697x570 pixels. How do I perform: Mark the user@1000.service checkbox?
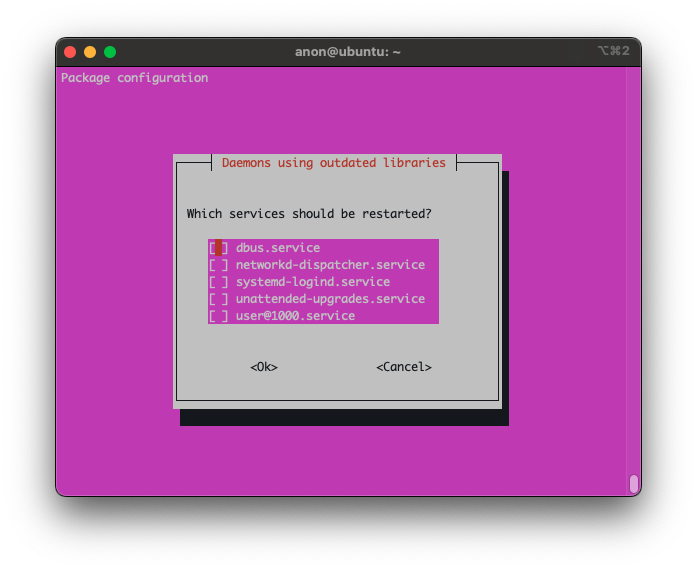coord(219,316)
